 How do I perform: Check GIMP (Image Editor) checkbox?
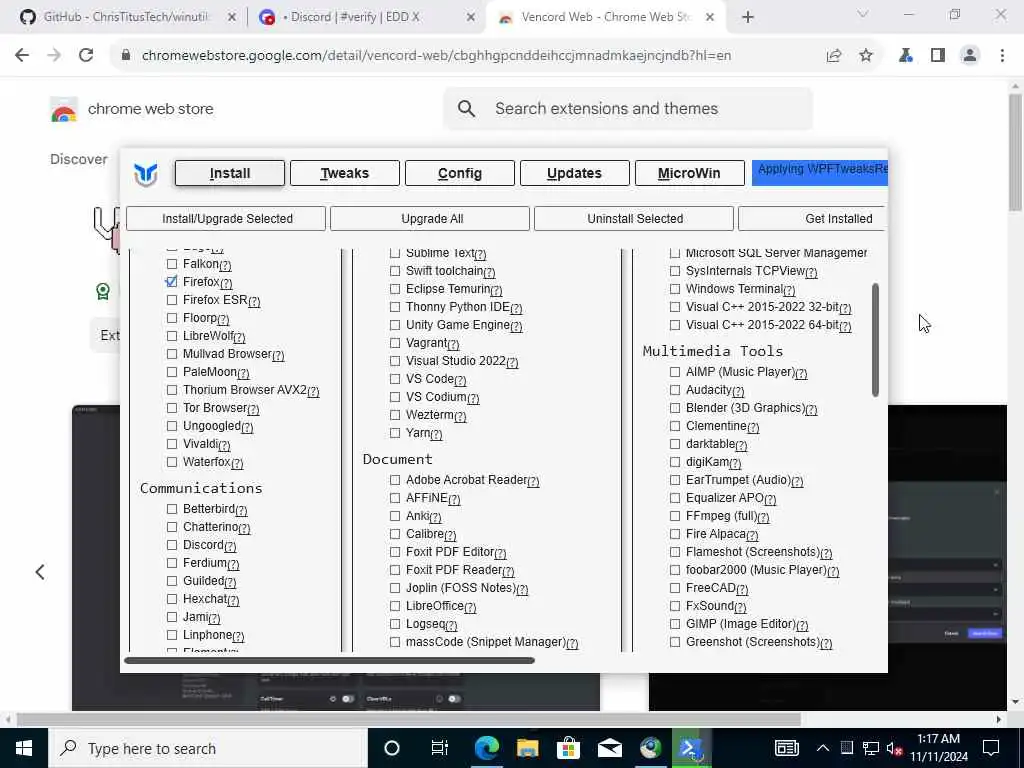tap(675, 624)
